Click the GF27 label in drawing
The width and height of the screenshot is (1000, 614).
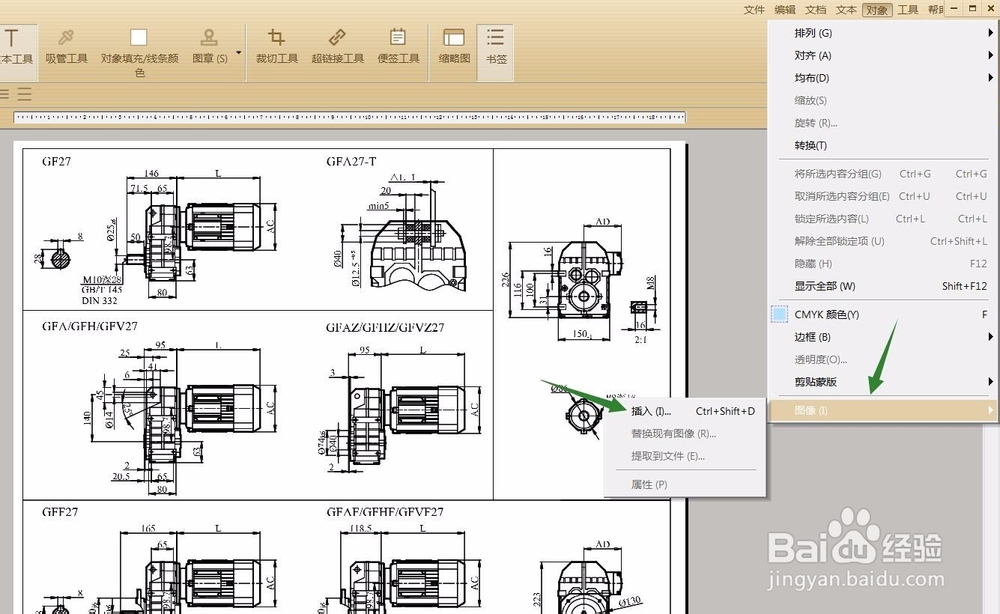(x=56, y=161)
